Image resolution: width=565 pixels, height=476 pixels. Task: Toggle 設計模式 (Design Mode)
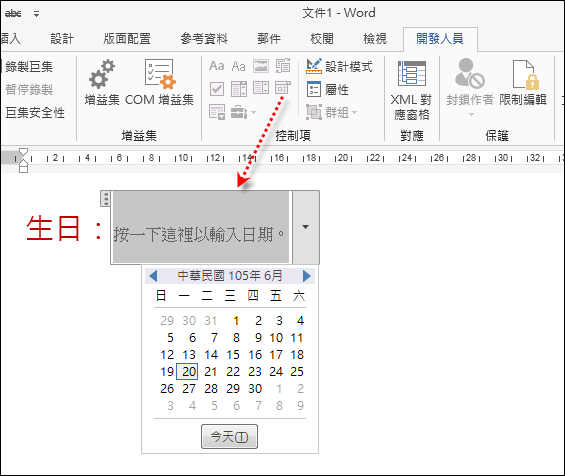point(339,66)
